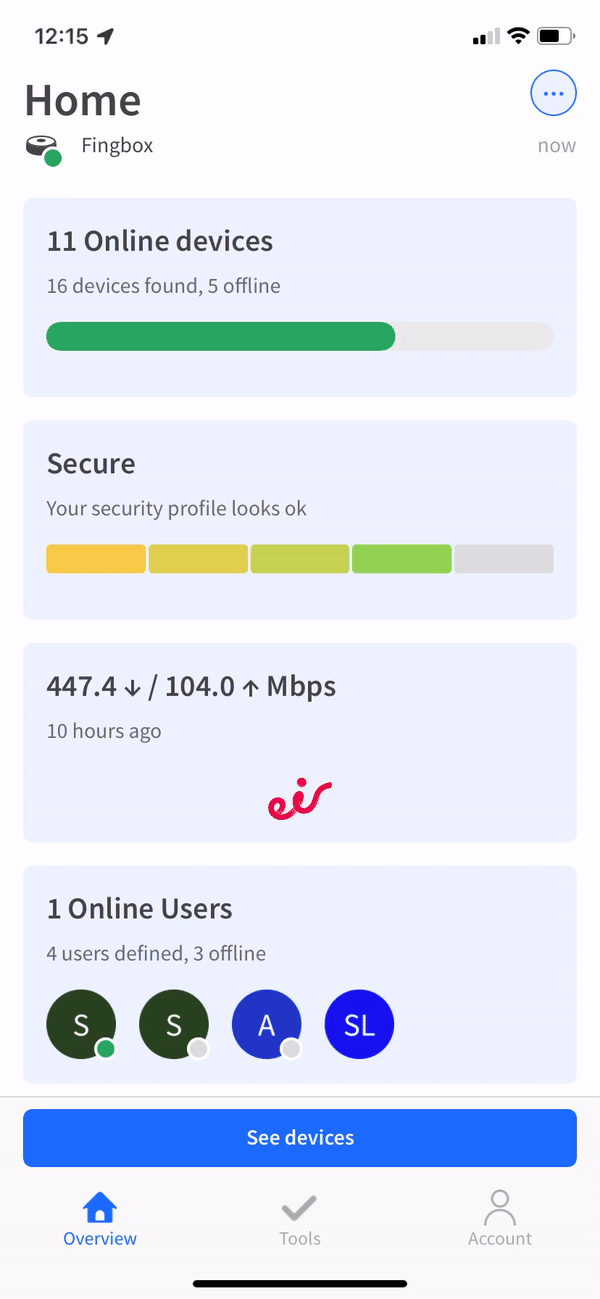Viewport: 600px width, 1299px height.
Task: Open the 1 Online Users heading
Action: point(139,909)
